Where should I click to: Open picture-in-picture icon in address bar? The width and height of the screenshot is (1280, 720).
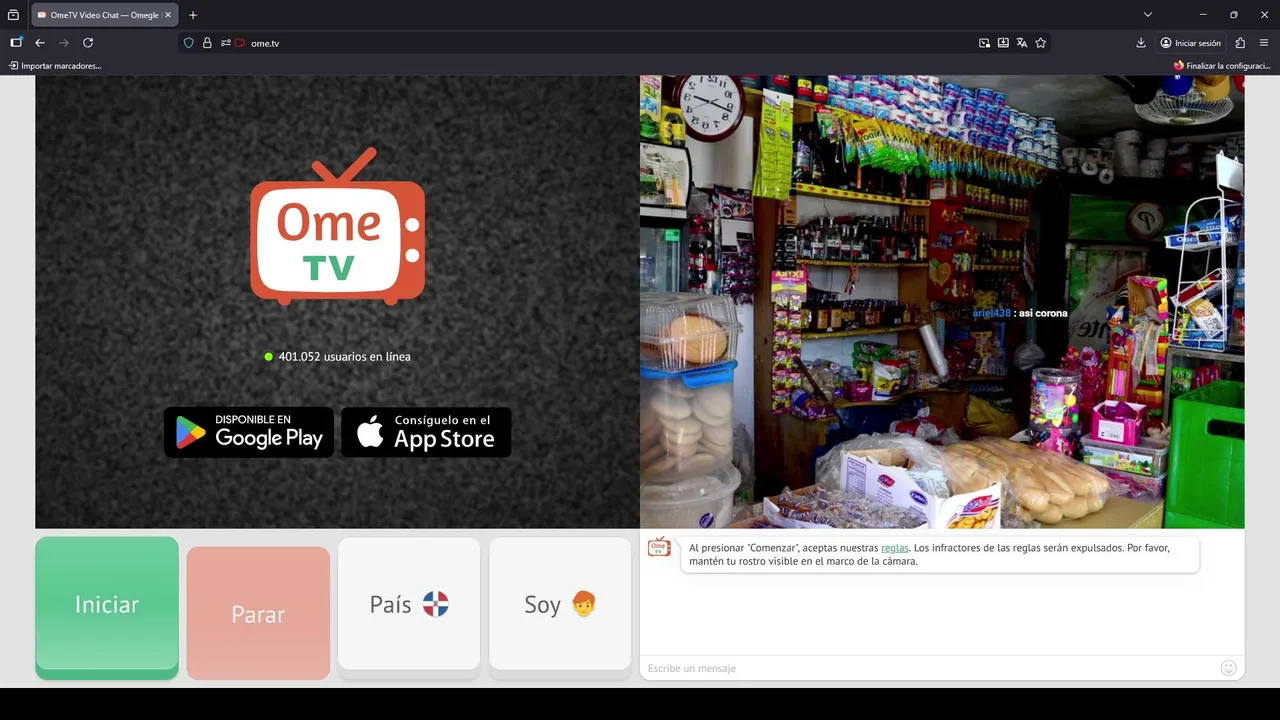click(985, 43)
